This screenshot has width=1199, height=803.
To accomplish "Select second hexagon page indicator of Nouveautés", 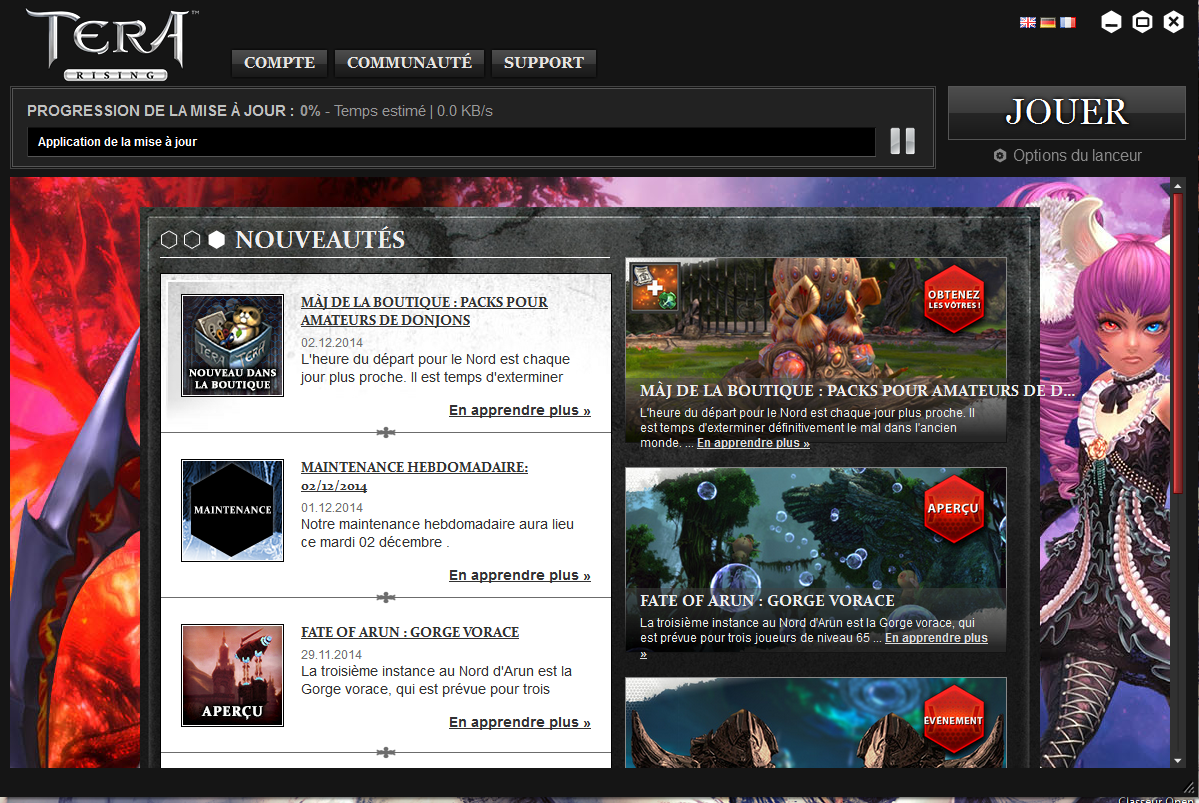I will coord(192,239).
